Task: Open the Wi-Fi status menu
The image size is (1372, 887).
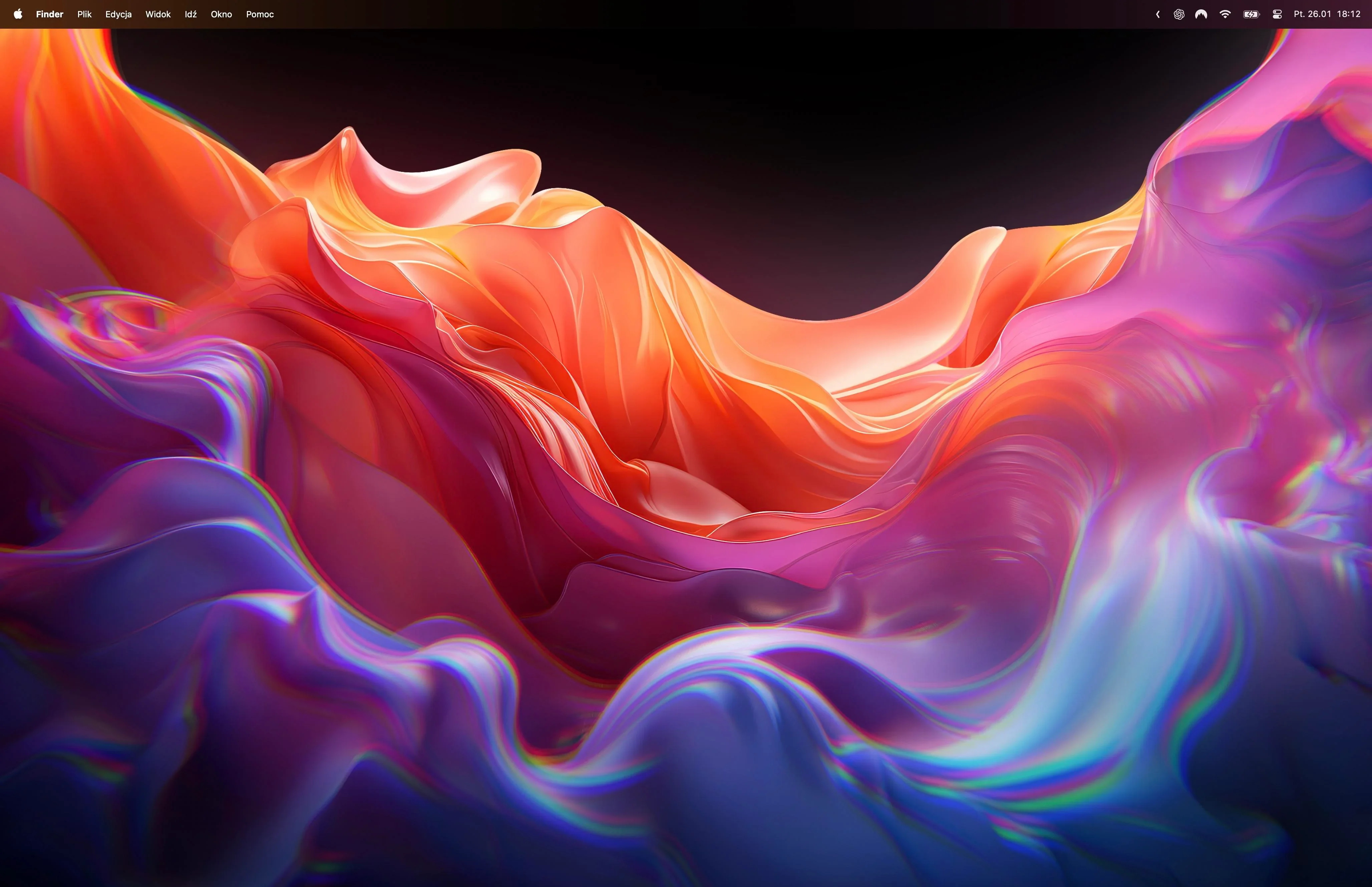Action: click(1225, 14)
